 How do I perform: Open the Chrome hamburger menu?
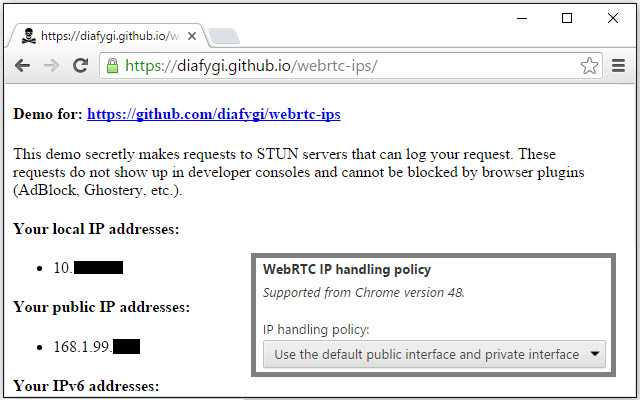click(619, 66)
